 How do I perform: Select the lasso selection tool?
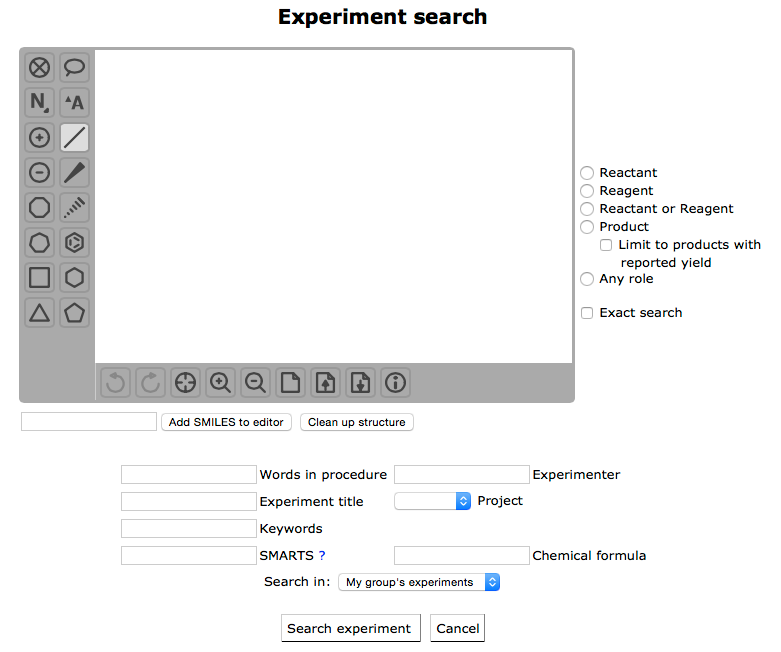click(74, 67)
